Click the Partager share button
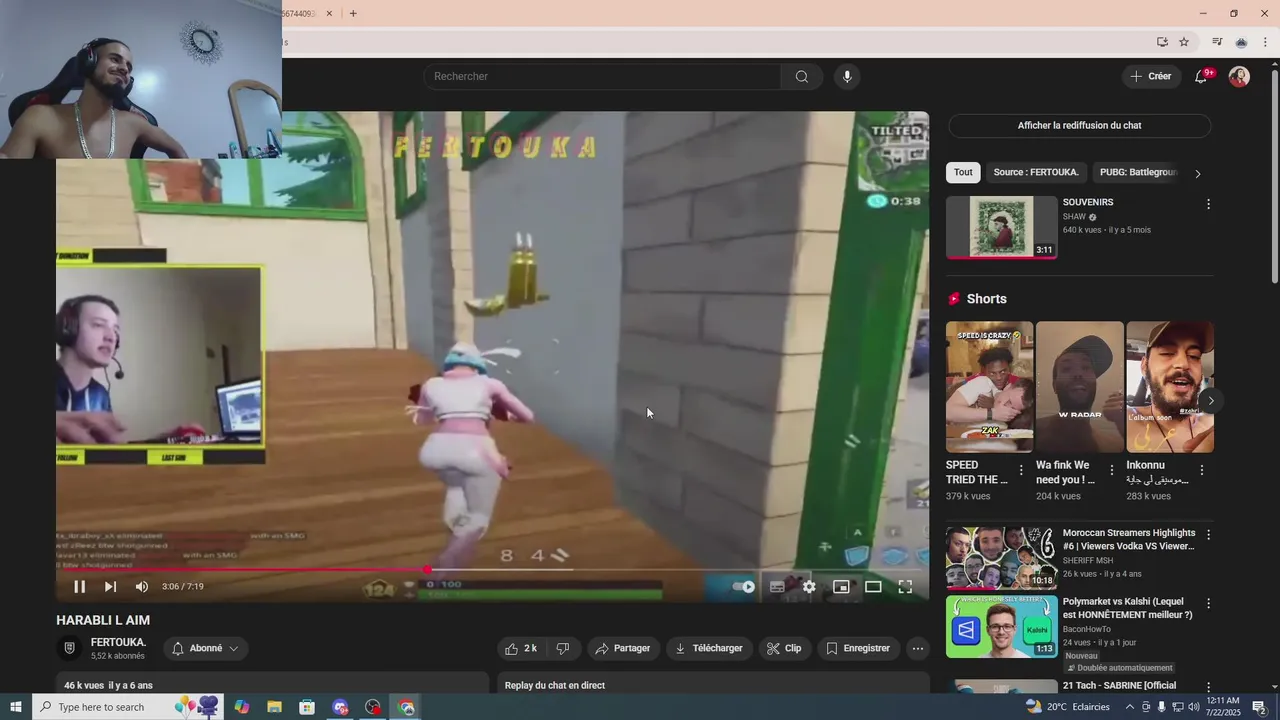1280x720 pixels. click(x=623, y=648)
